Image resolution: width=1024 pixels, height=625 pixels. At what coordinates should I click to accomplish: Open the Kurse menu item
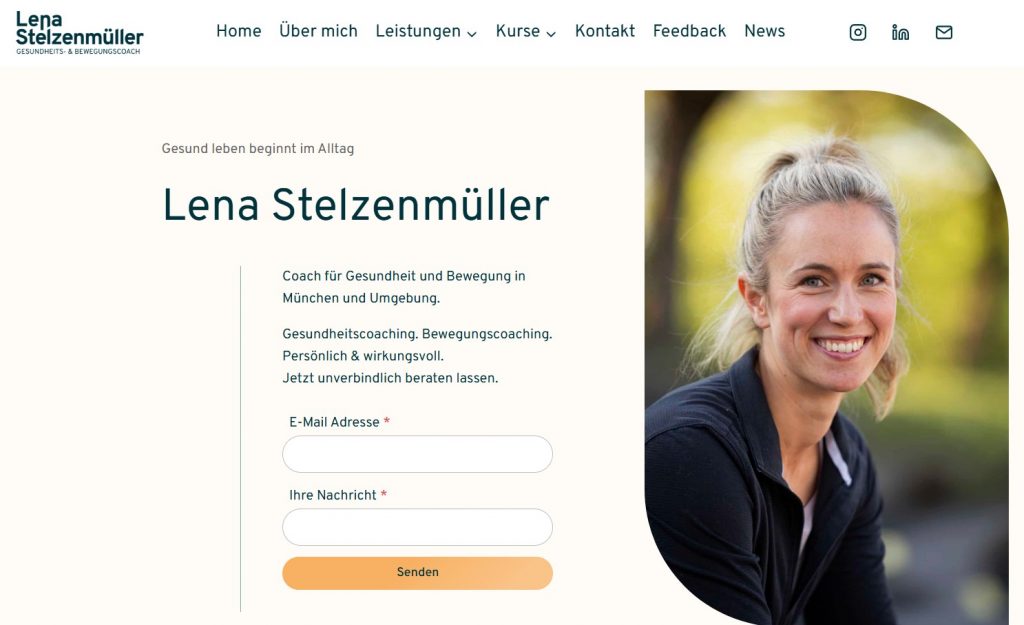point(518,31)
